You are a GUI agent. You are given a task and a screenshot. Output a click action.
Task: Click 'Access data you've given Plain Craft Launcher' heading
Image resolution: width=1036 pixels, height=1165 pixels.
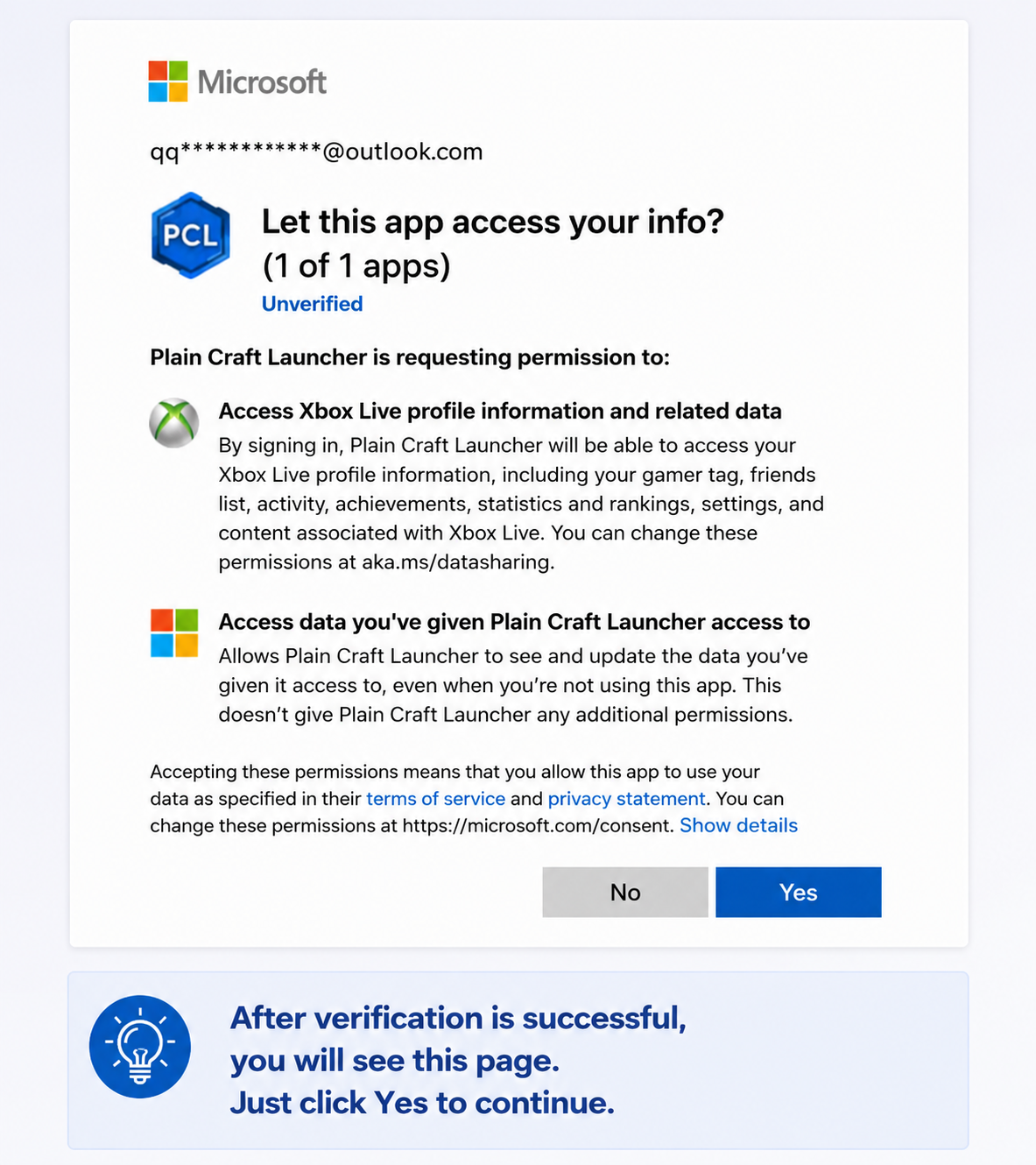(514, 622)
